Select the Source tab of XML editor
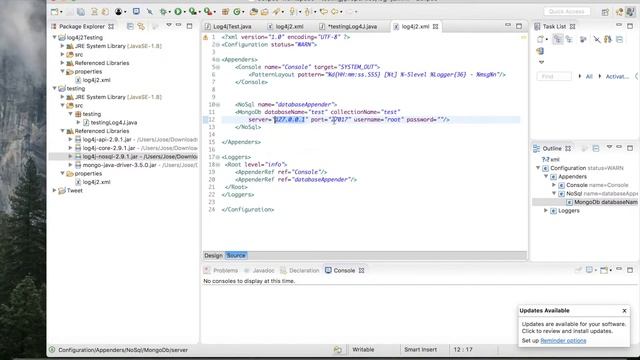This screenshot has width=640, height=360. (x=236, y=256)
